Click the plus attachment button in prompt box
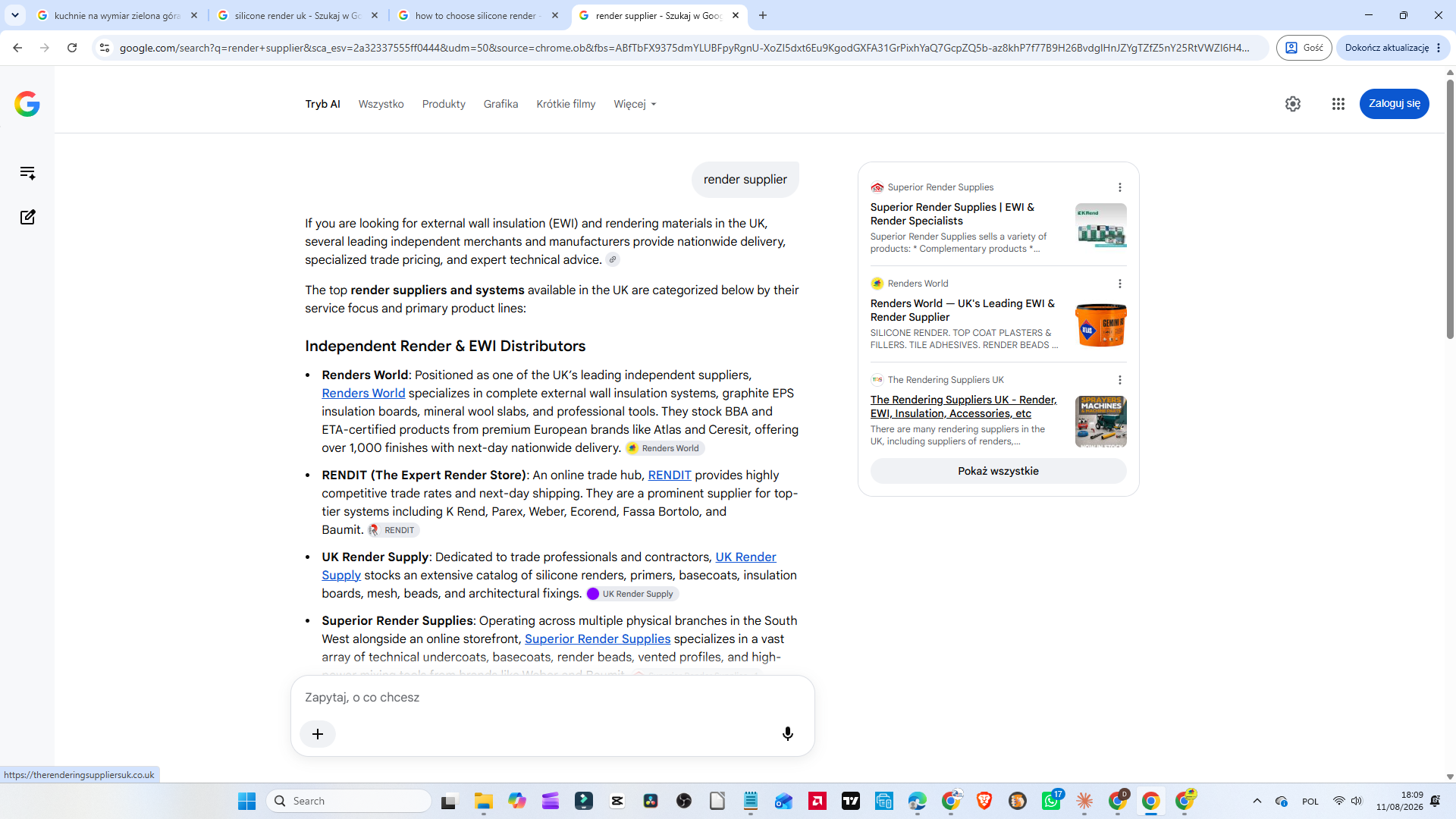This screenshot has width=1456, height=819. (318, 734)
